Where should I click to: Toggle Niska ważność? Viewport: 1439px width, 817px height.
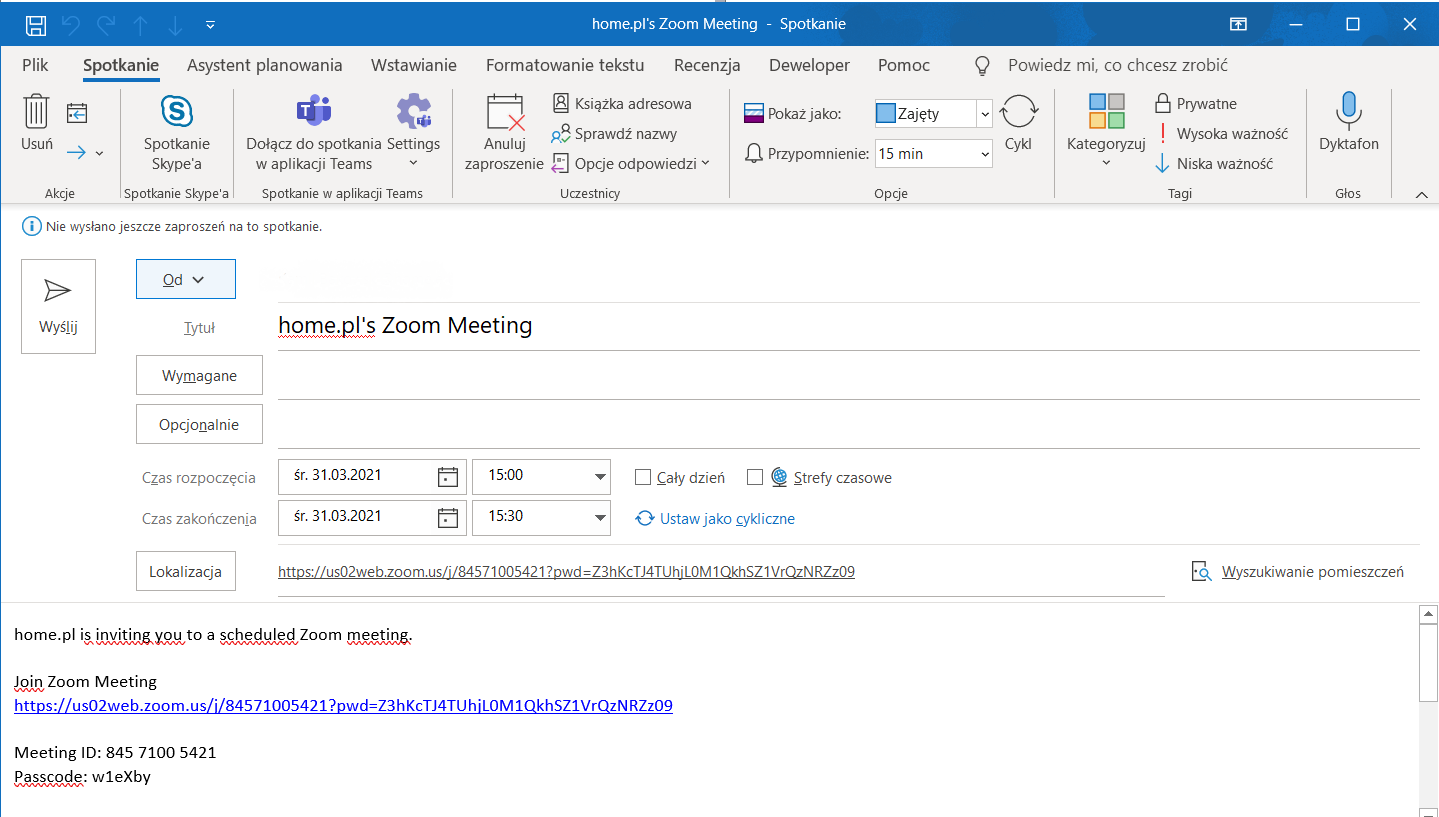coord(1213,163)
